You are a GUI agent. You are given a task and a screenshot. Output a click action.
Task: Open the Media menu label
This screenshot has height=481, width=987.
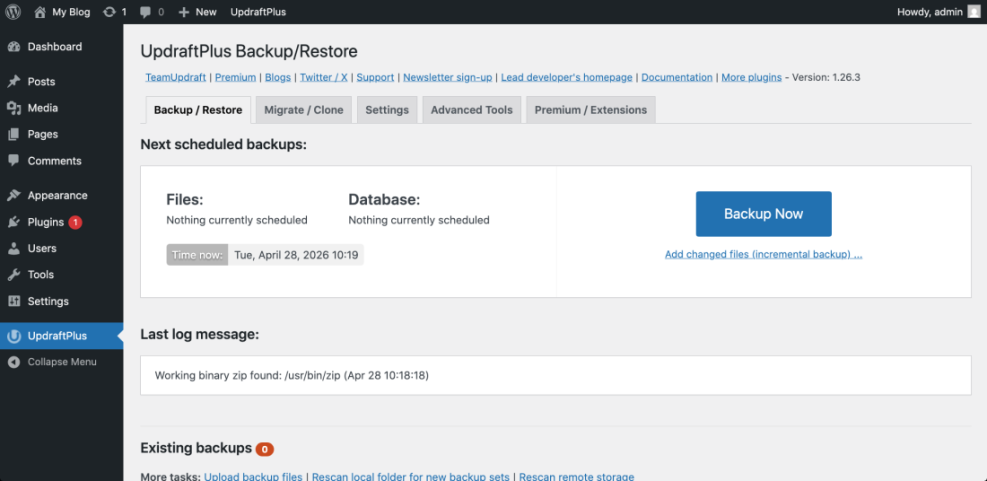pos(43,108)
